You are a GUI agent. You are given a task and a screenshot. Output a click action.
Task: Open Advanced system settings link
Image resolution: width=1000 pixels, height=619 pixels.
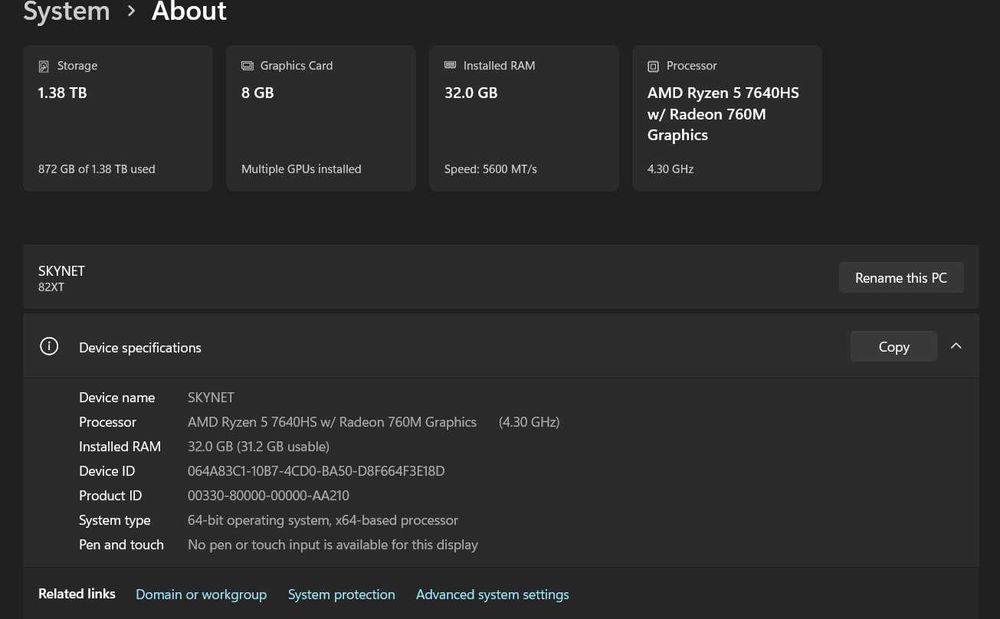tap(492, 594)
